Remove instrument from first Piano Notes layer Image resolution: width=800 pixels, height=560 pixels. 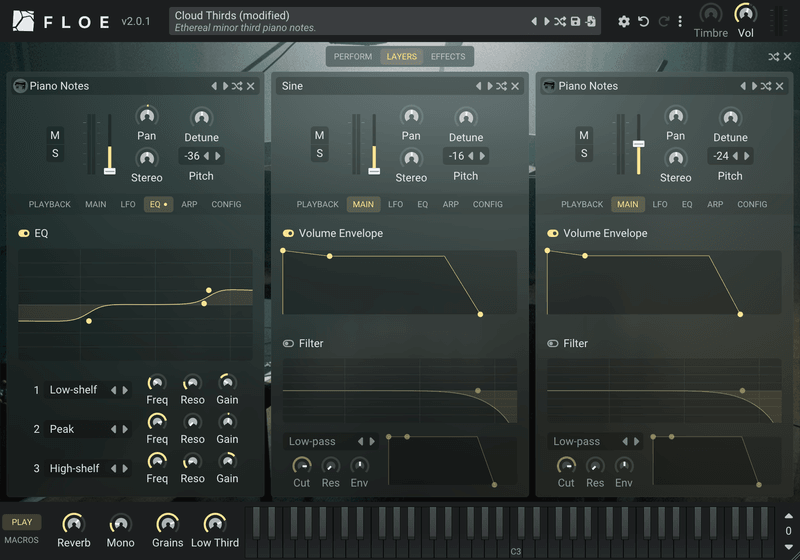[x=251, y=86]
